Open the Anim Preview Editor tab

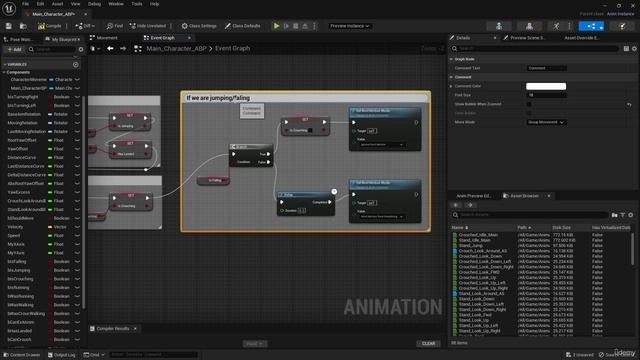[x=473, y=196]
